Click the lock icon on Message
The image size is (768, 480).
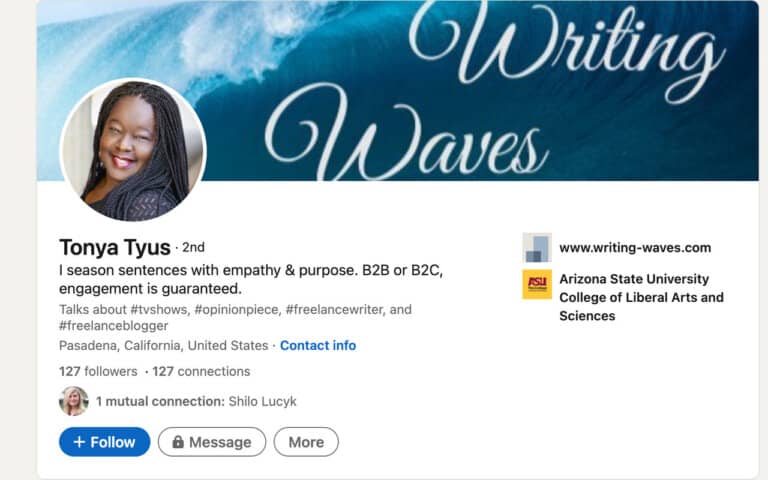pos(178,442)
